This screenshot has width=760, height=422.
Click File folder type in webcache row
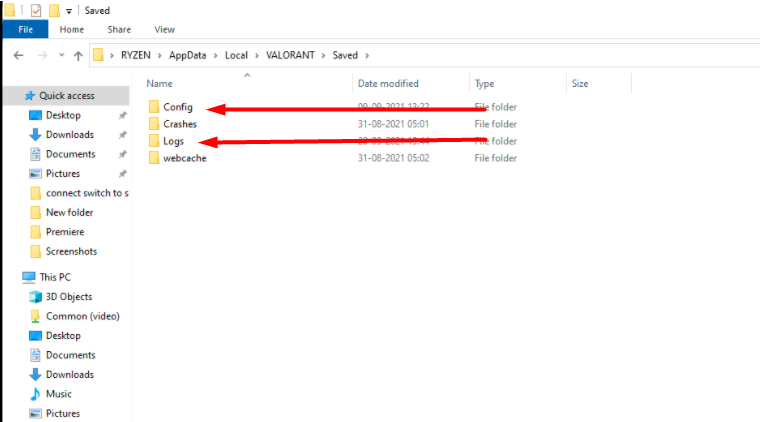pos(495,158)
